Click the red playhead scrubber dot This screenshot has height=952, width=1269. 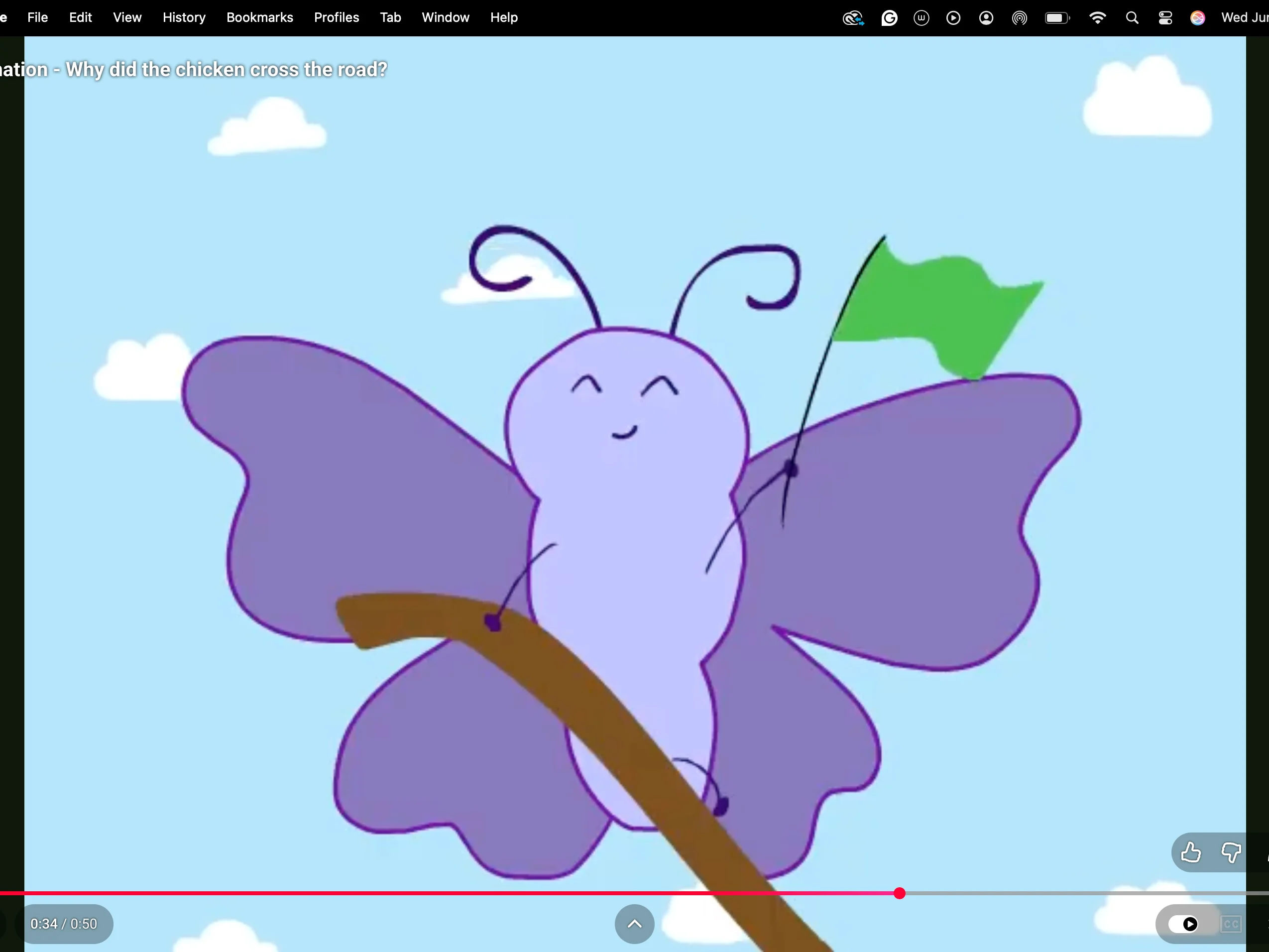tap(900, 893)
